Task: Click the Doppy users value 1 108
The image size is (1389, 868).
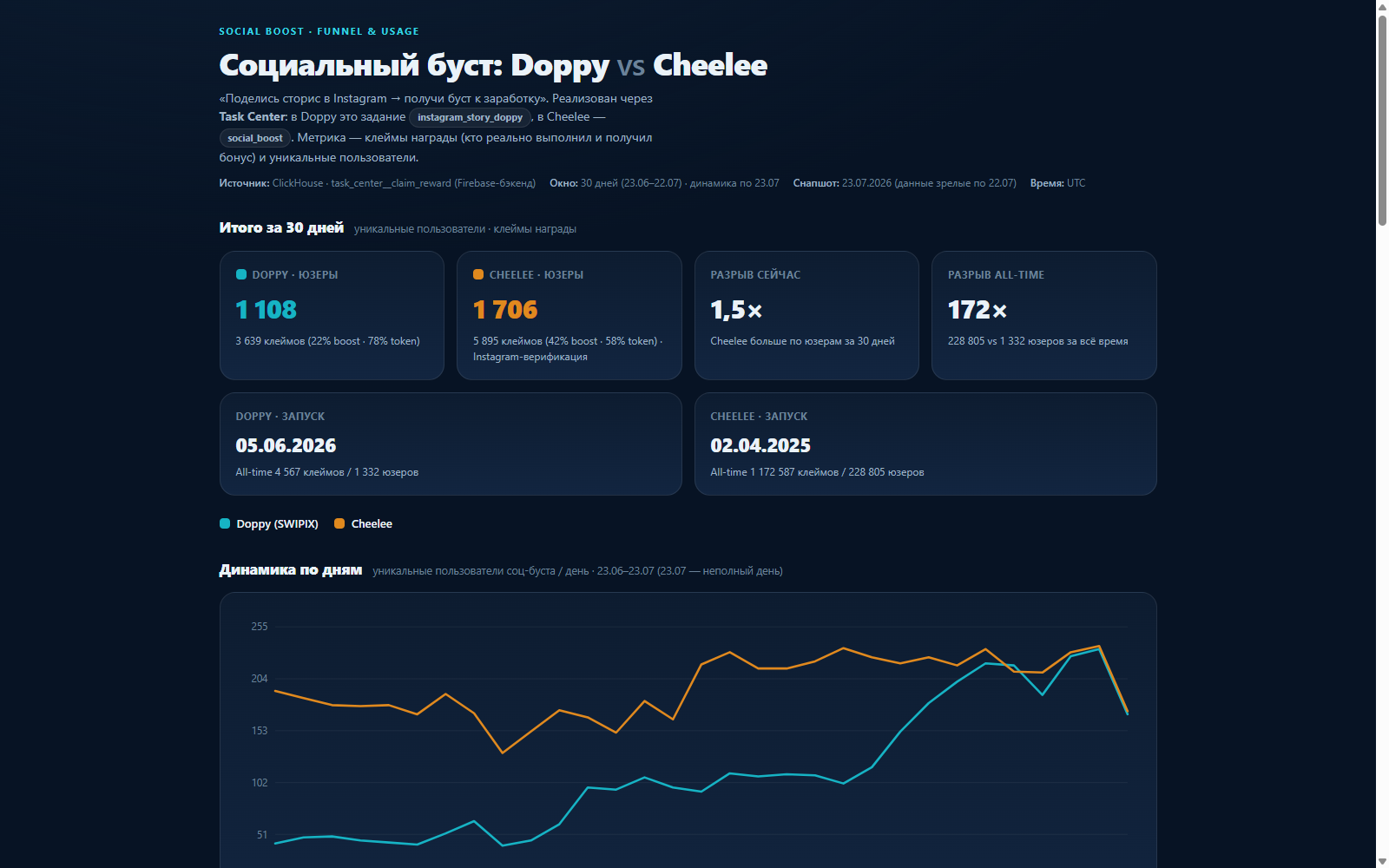Action: pyautogui.click(x=266, y=310)
